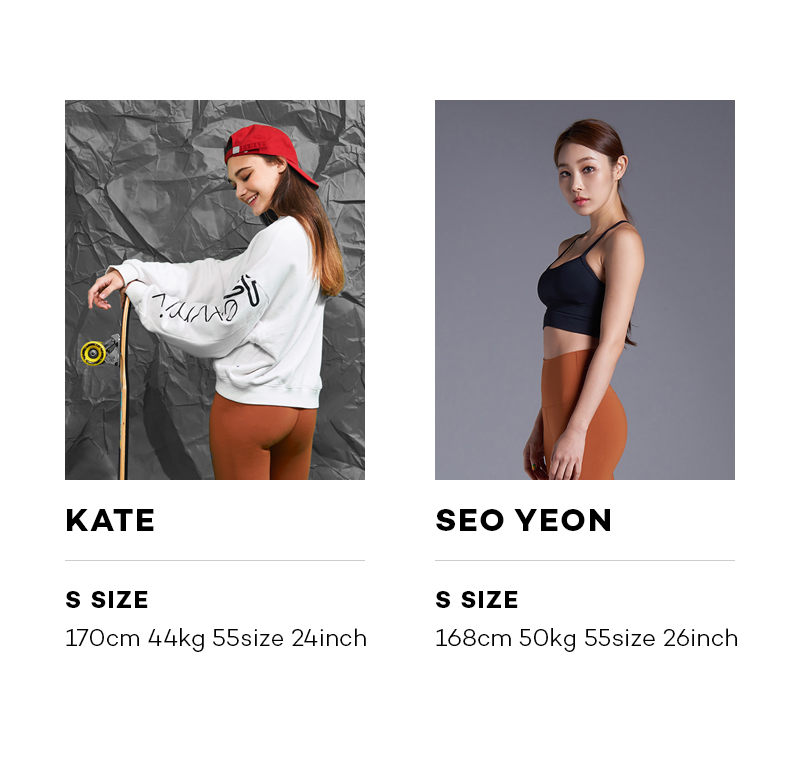The image size is (800, 760).
Task: Click the divider line below SEO YEON
Action: [x=585, y=560]
